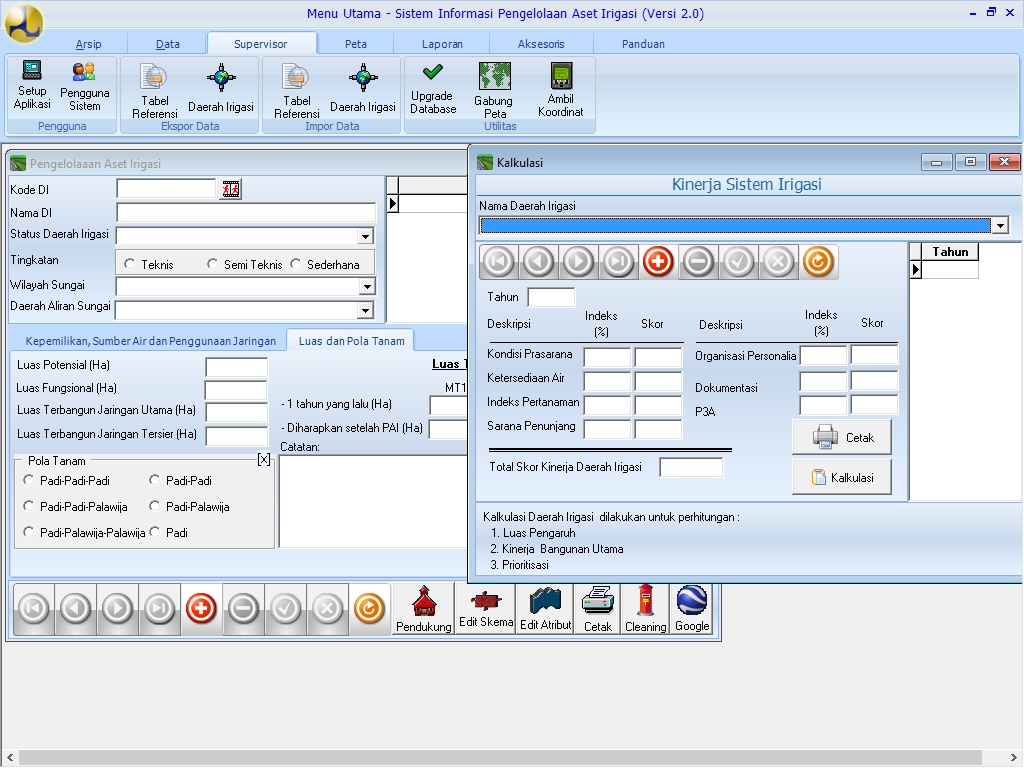Image resolution: width=1024 pixels, height=768 pixels.
Task: Select the Sederhana level option
Action: pos(296,265)
